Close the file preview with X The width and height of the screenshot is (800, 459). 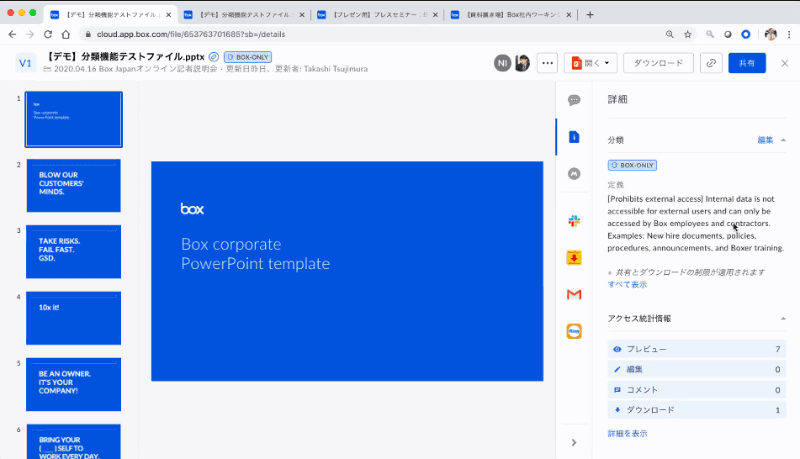pyautogui.click(x=785, y=63)
